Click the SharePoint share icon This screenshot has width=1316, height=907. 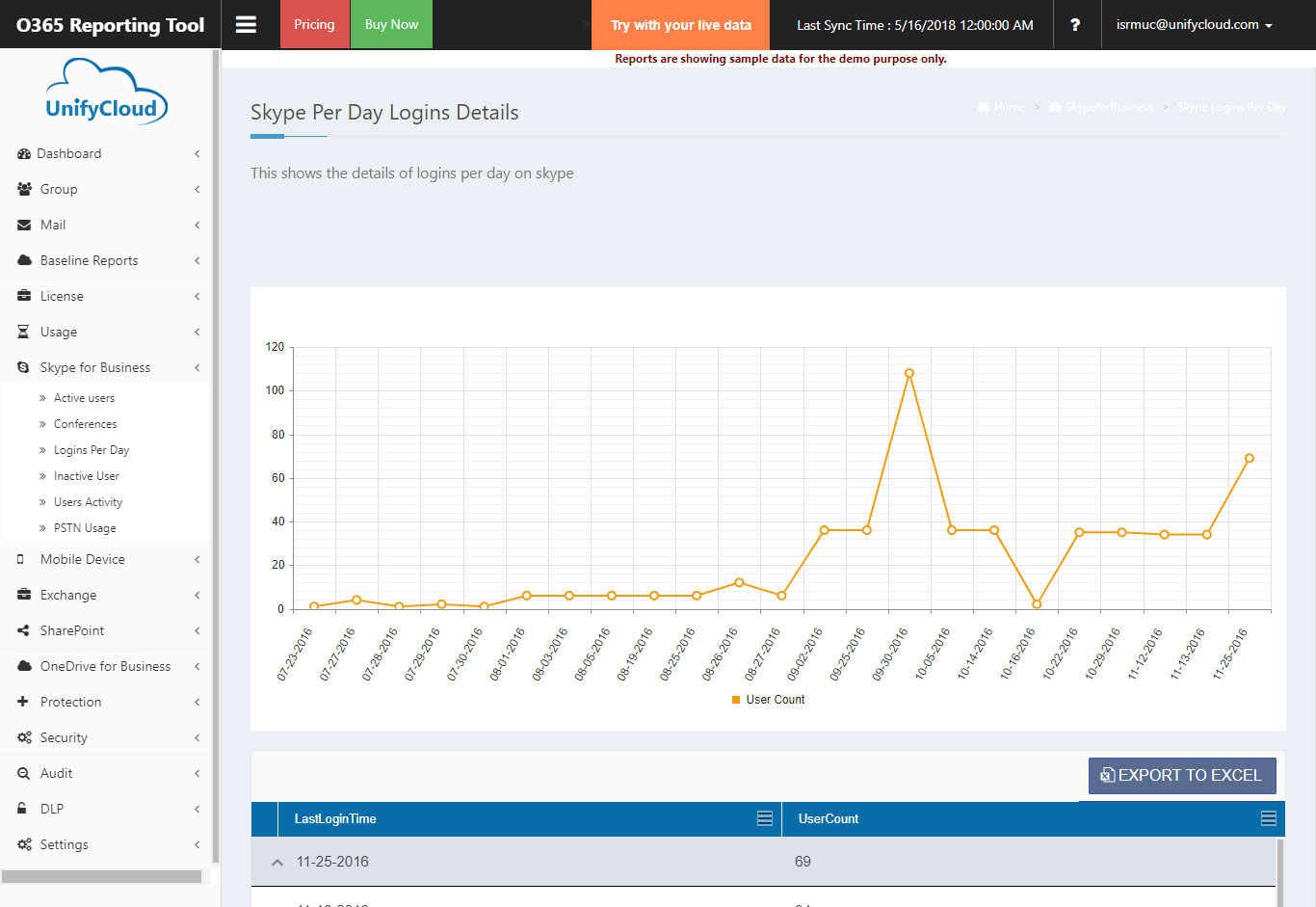tap(23, 630)
